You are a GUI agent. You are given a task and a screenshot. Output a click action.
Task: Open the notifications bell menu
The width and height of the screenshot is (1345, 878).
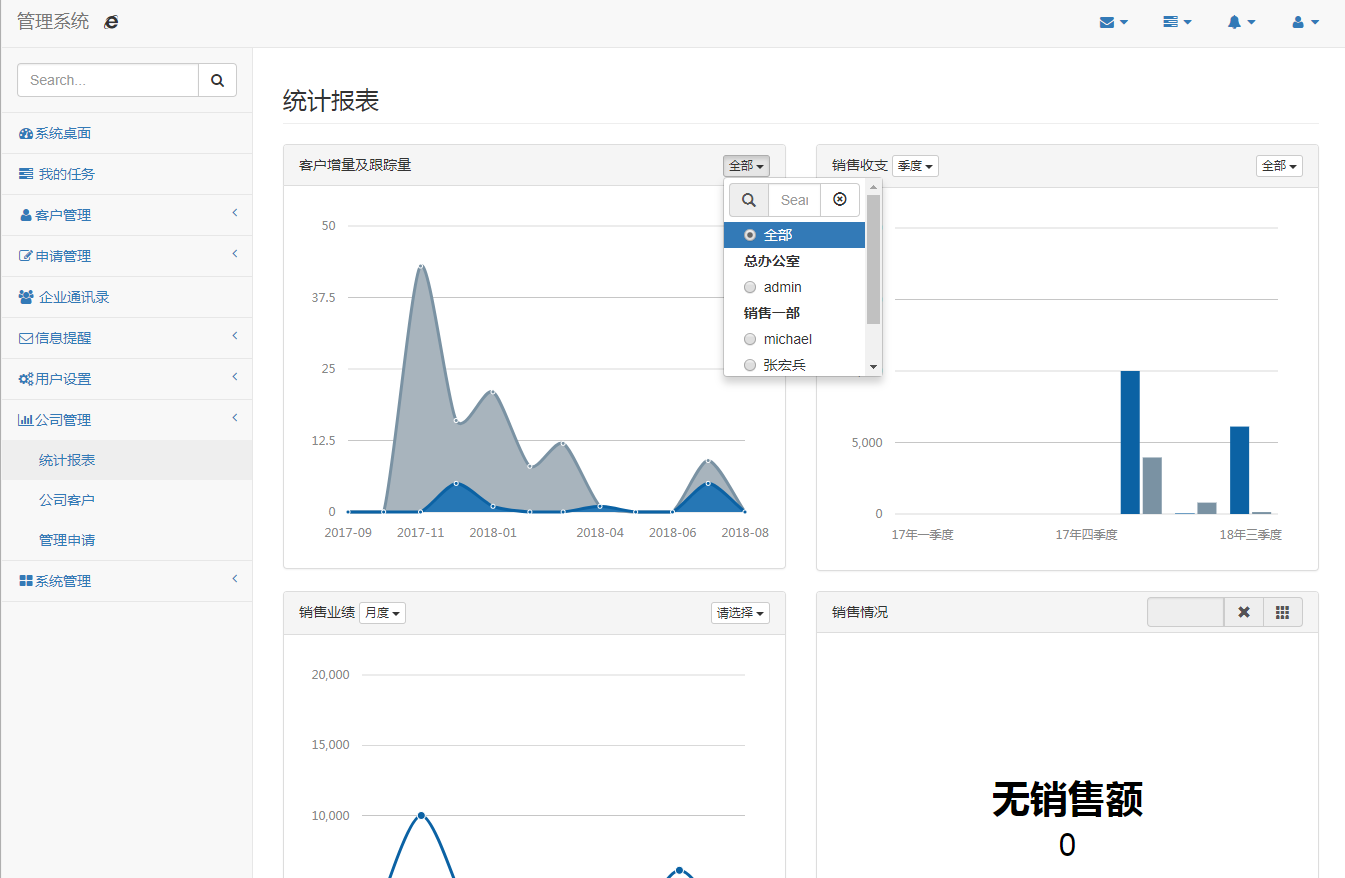click(x=1241, y=22)
